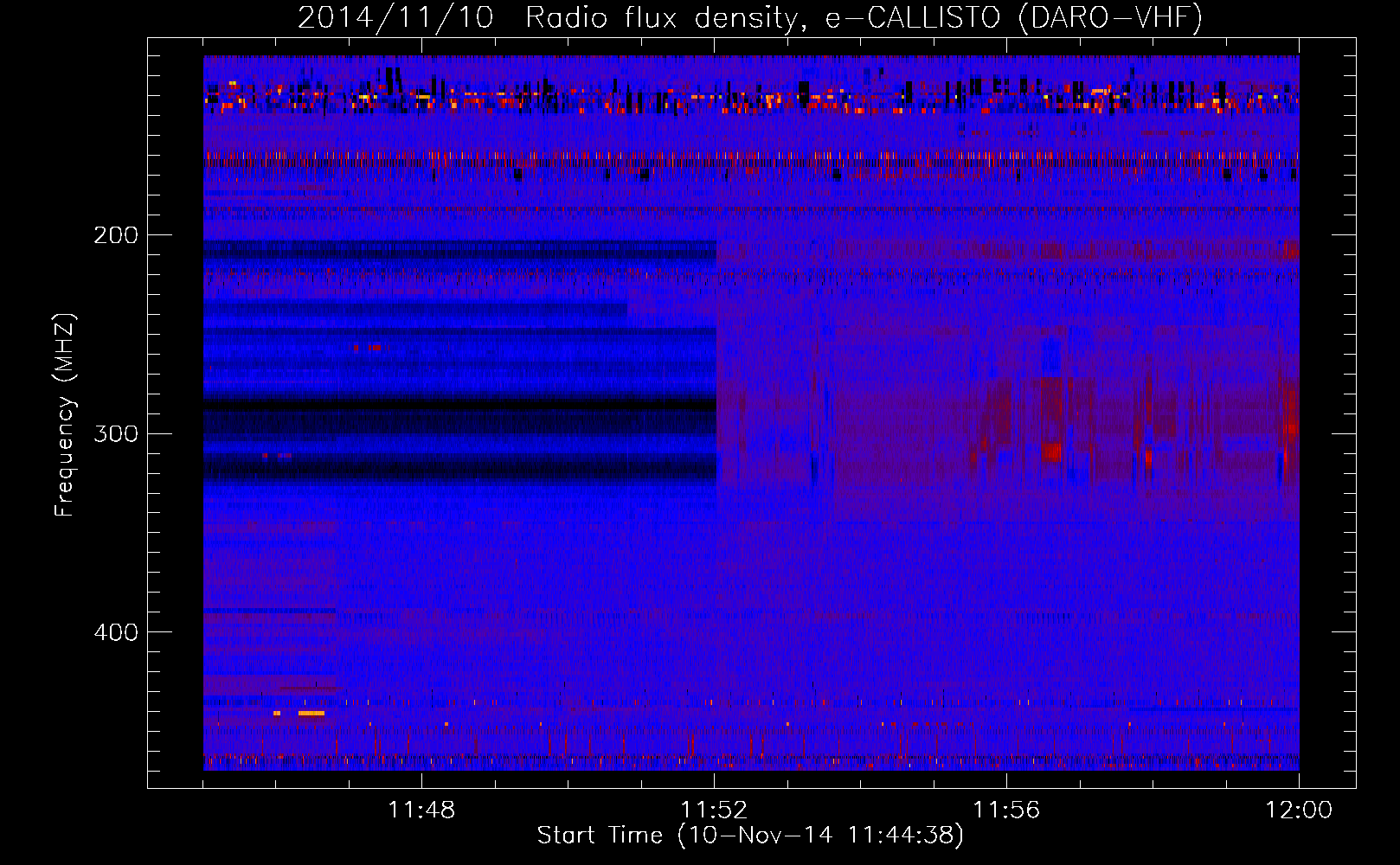The height and width of the screenshot is (865, 1400).
Task: Click the '11:52' time tick label
Action: pos(714,811)
